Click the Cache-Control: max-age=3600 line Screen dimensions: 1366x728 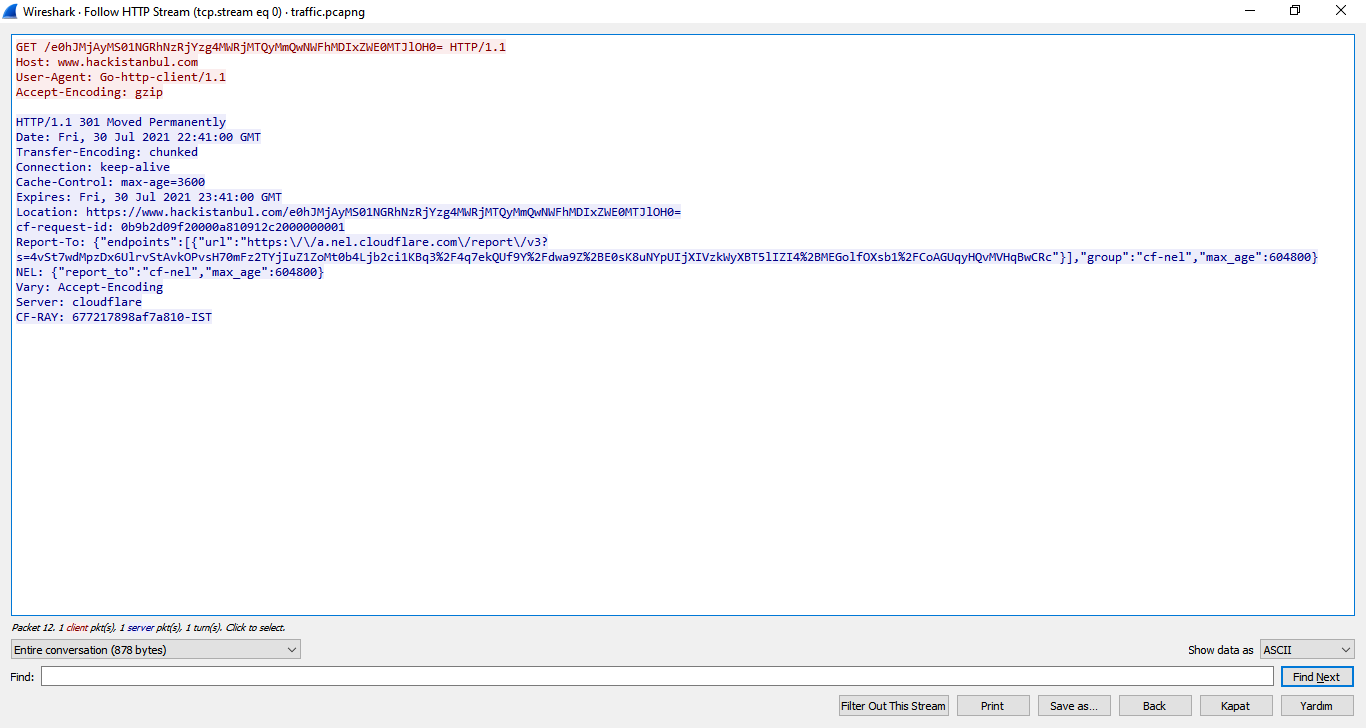tap(111, 182)
